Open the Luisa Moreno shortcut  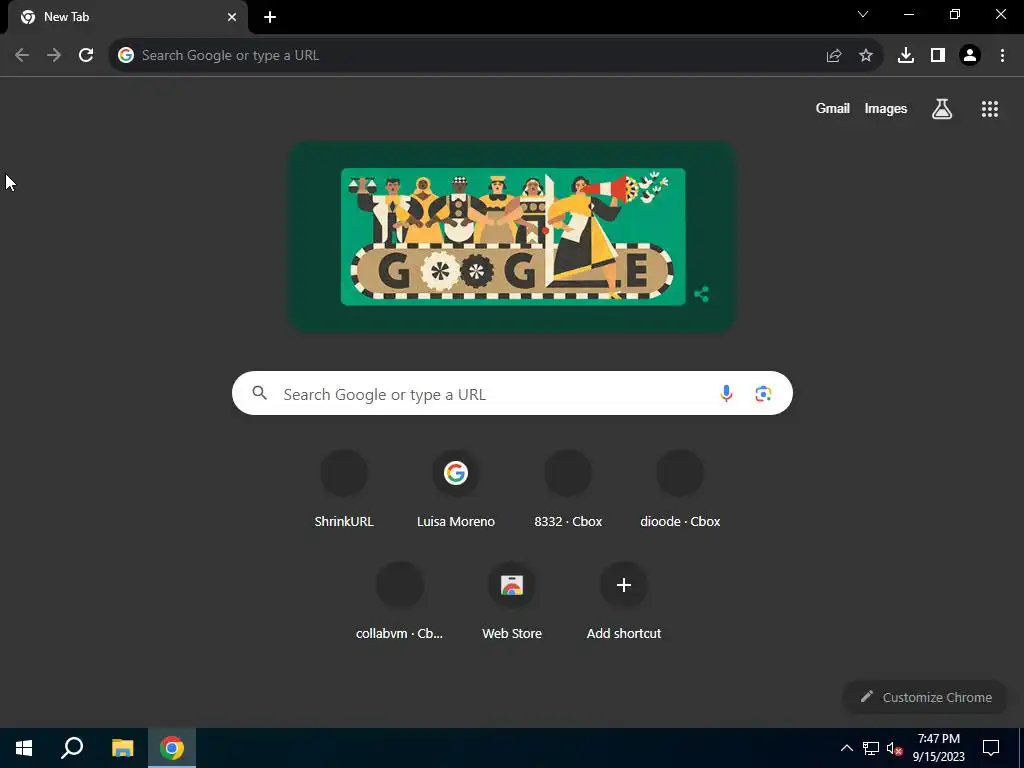(x=456, y=490)
